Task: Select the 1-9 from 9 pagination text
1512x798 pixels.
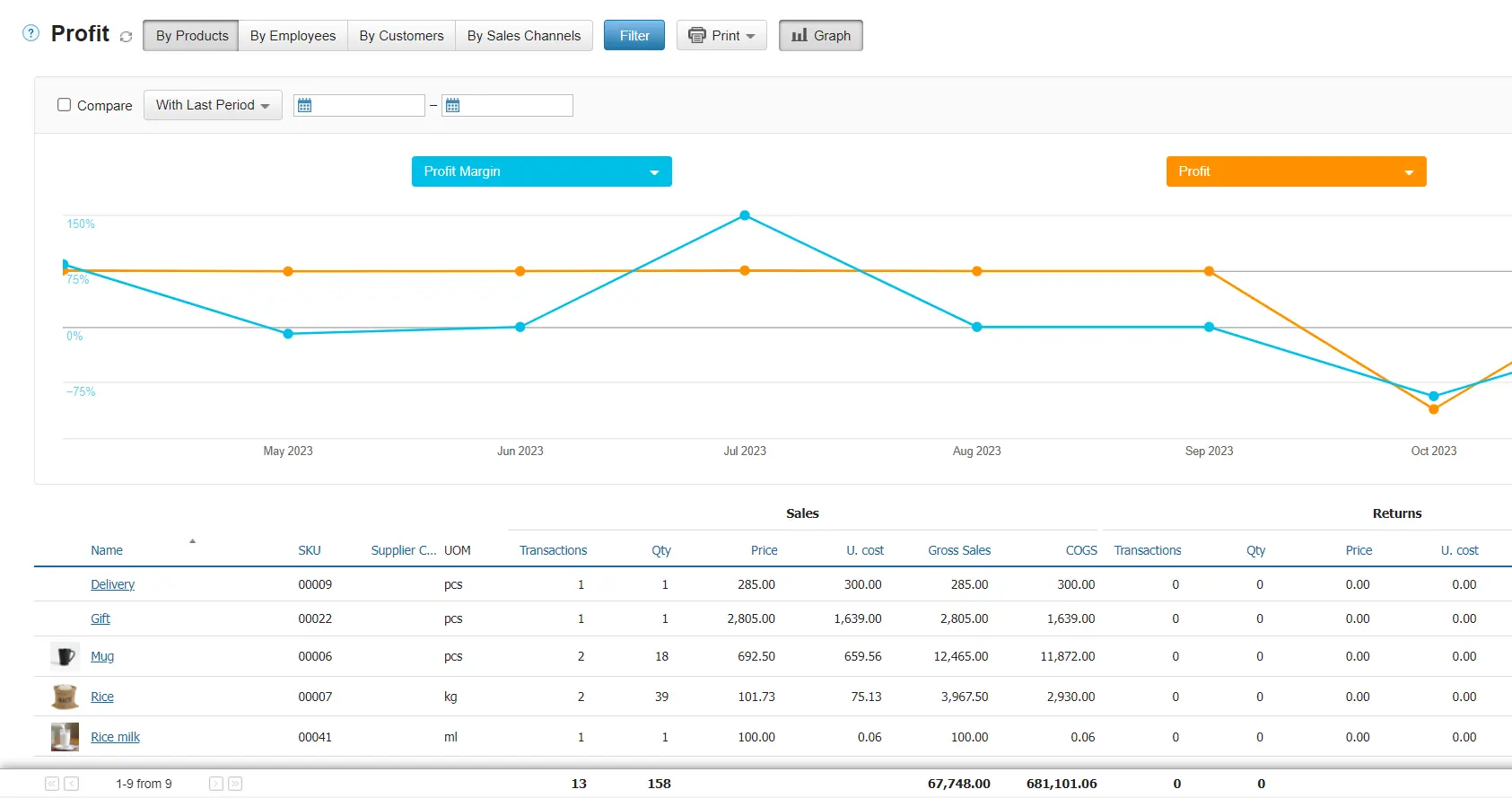Action: (144, 784)
